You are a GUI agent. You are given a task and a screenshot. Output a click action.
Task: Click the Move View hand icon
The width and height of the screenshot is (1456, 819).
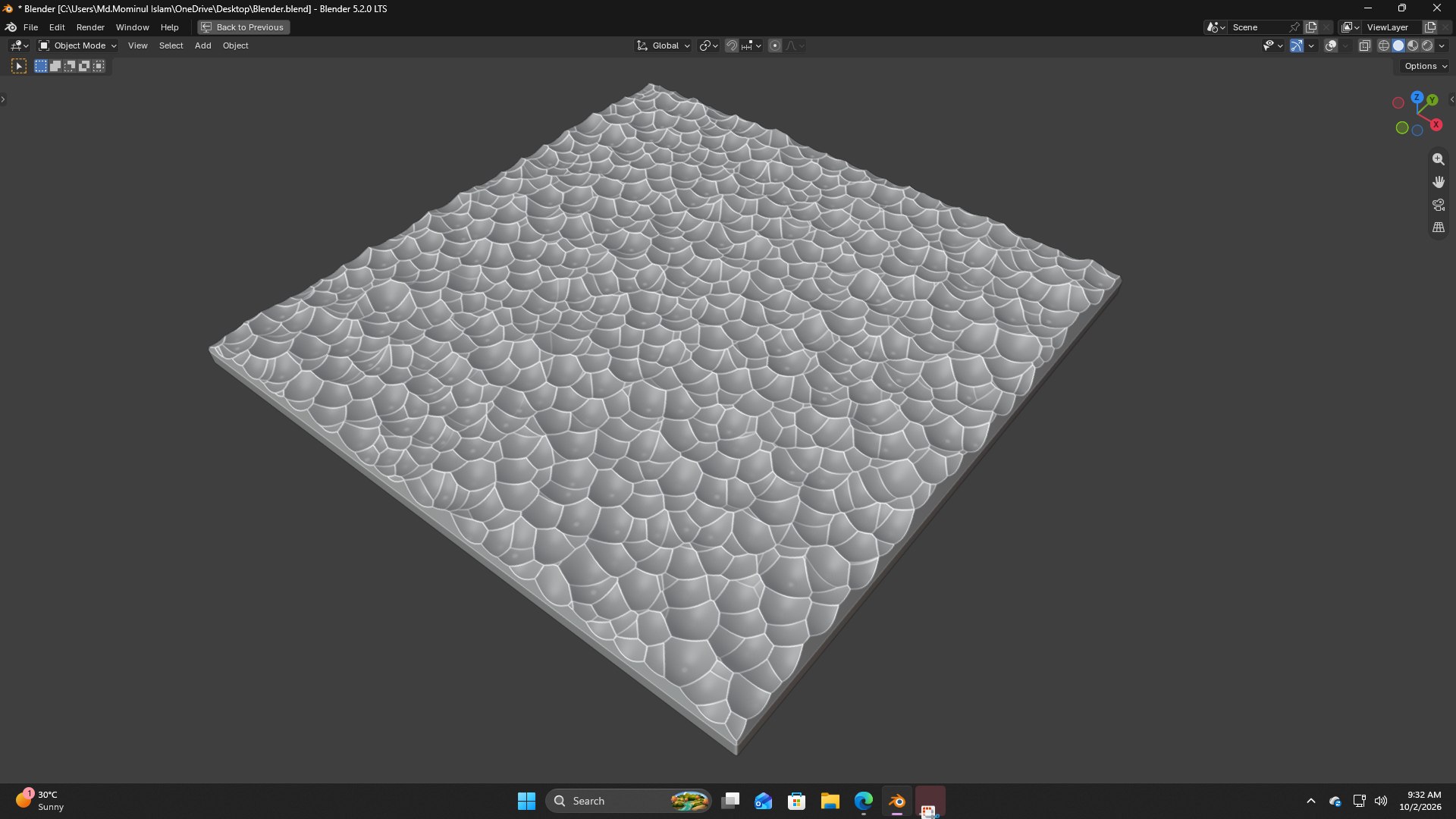(1438, 182)
